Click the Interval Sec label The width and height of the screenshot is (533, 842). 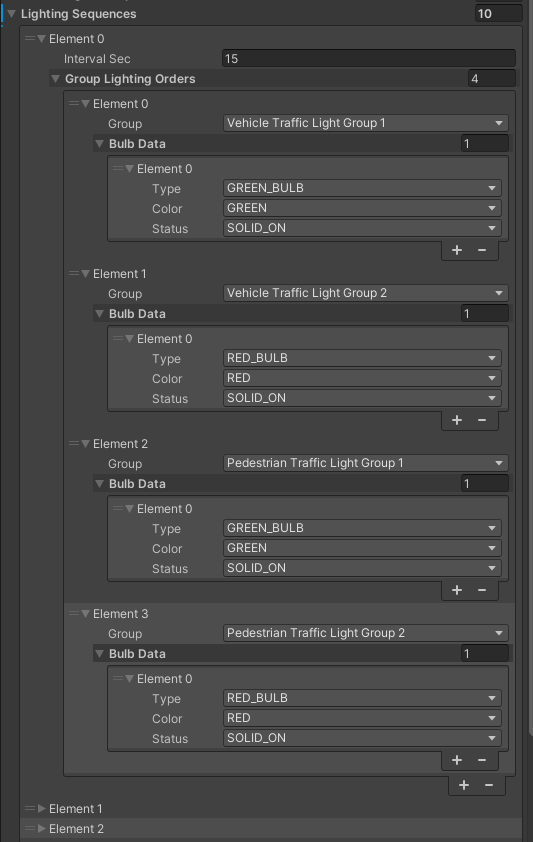click(x=97, y=59)
